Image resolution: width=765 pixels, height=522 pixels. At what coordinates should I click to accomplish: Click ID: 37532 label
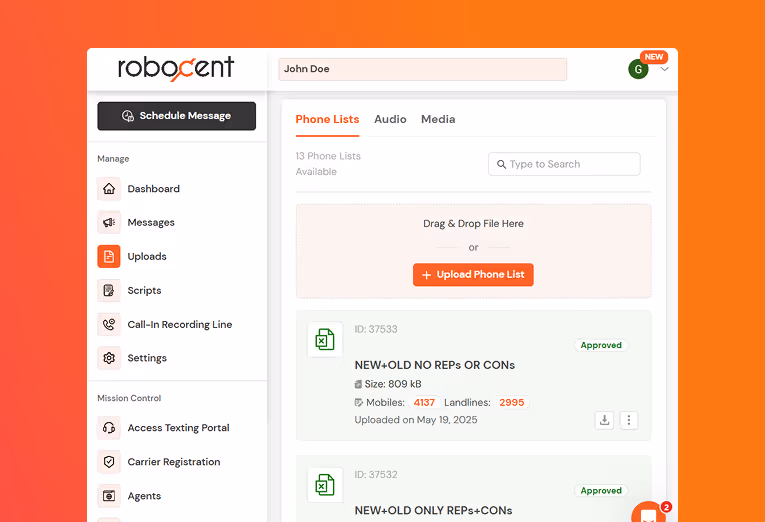tap(376, 475)
